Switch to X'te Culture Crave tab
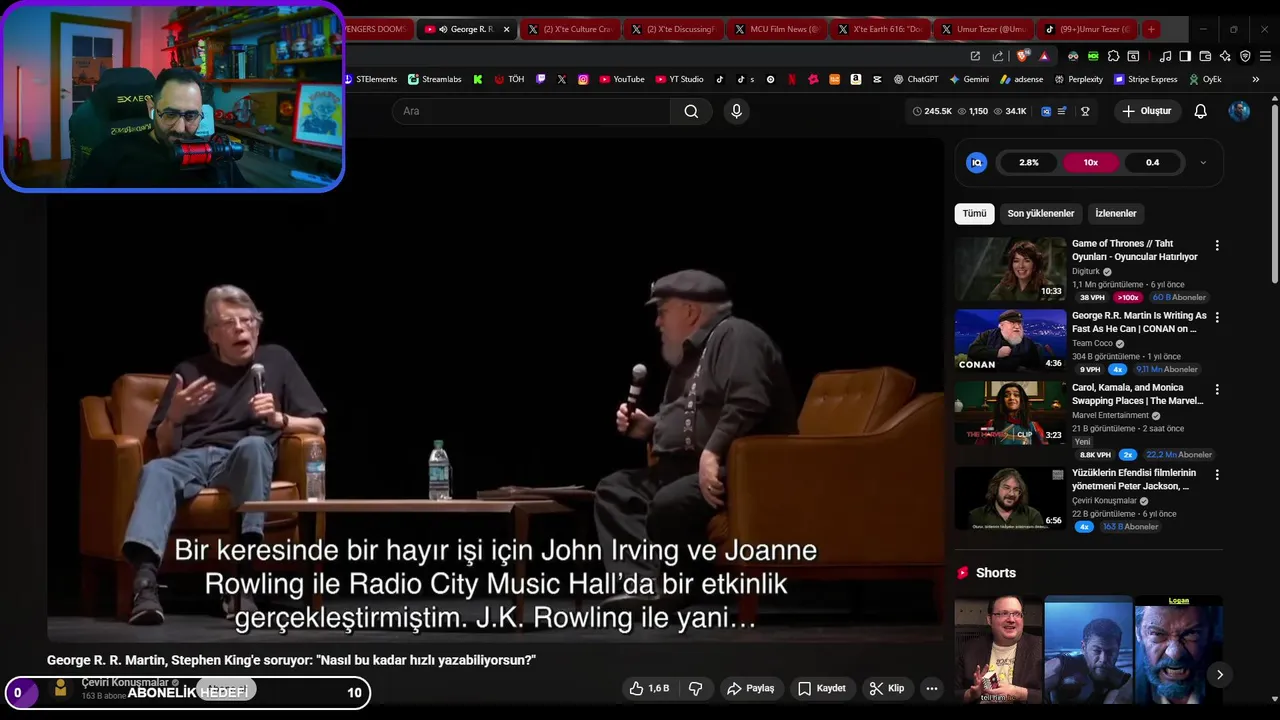Viewport: 1280px width, 720px height. [x=571, y=29]
